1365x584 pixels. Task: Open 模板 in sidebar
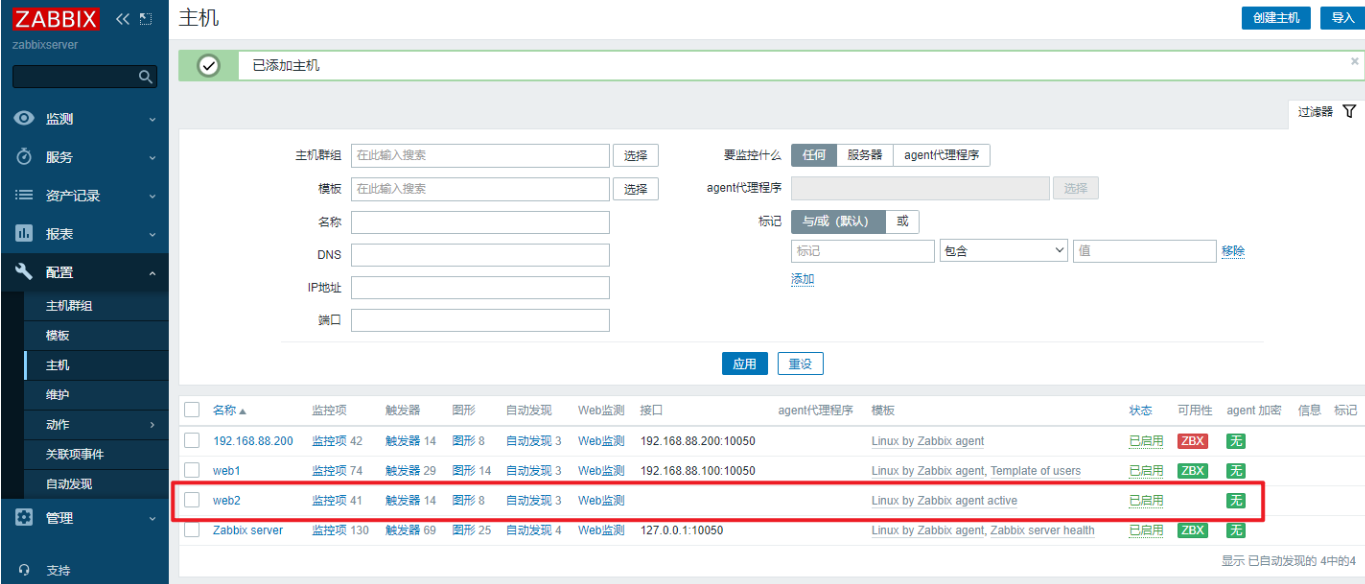click(x=58, y=336)
